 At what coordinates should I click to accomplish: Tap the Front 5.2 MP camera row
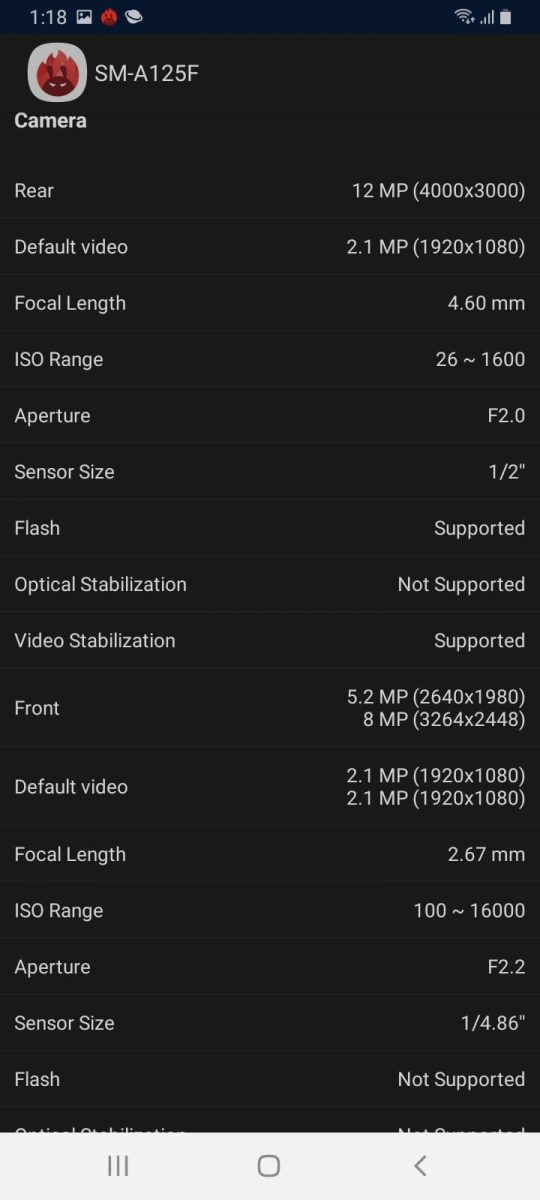(x=270, y=707)
